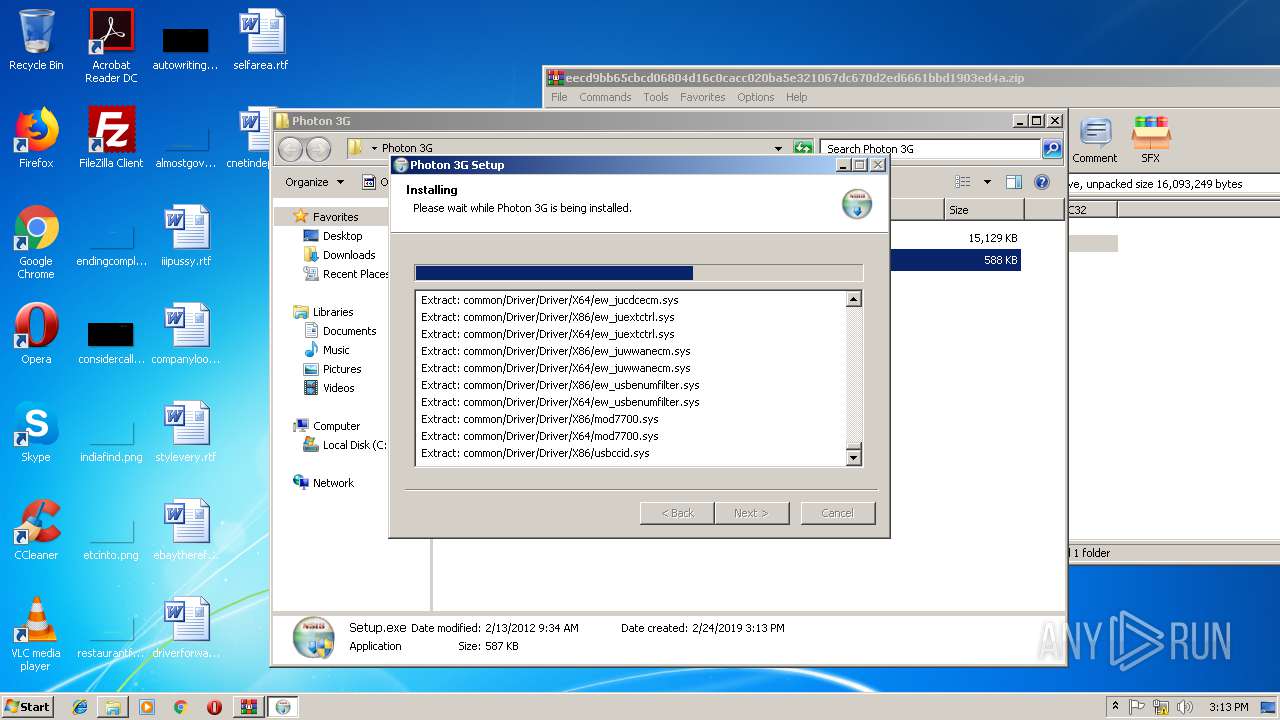Open selfarea.rtf document on desktop
The height and width of the screenshot is (720, 1280).
click(x=261, y=40)
